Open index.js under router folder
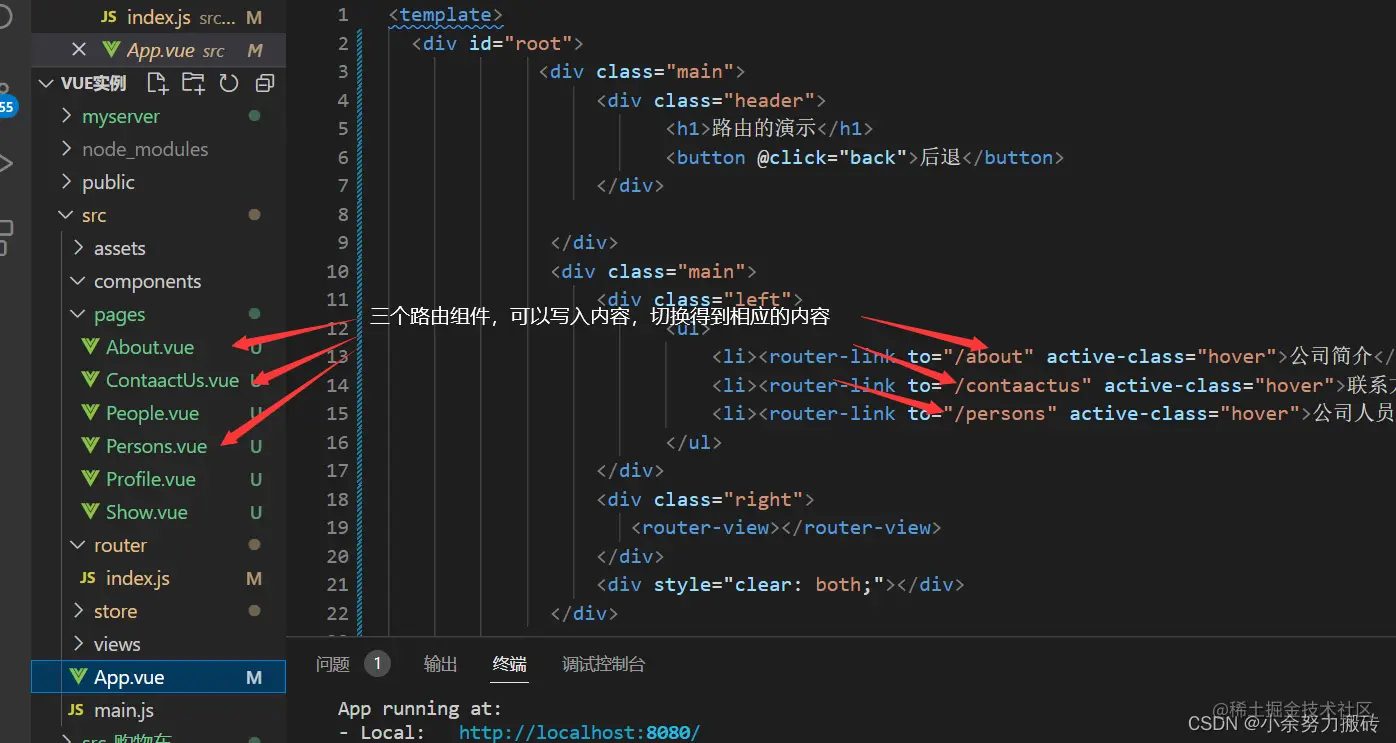Image resolution: width=1396 pixels, height=743 pixels. [138, 578]
